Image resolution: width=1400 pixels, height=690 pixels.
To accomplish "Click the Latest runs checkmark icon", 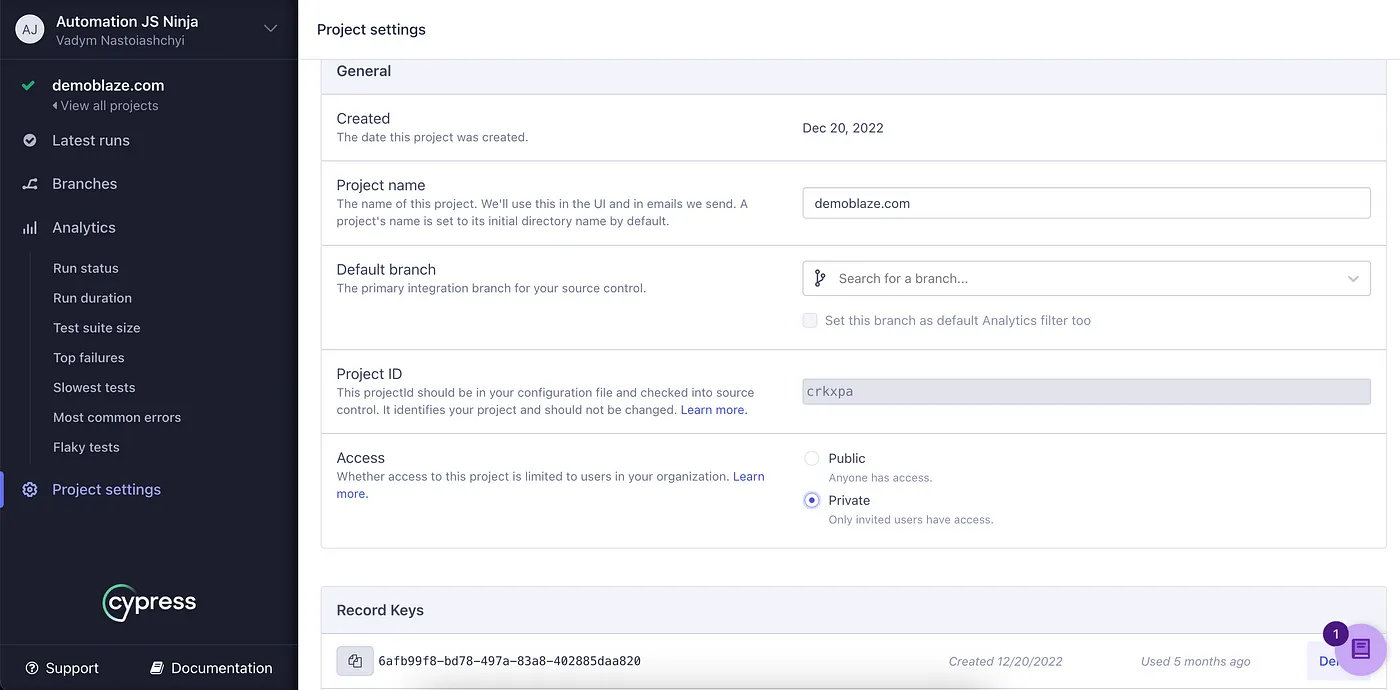I will [x=30, y=141].
